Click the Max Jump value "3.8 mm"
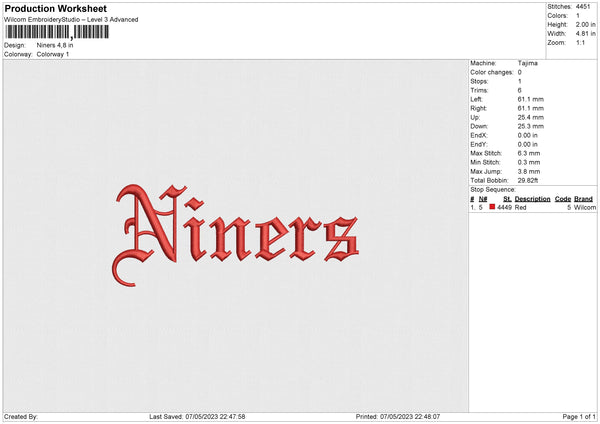Screen dimensions: 600x424 click(x=528, y=171)
